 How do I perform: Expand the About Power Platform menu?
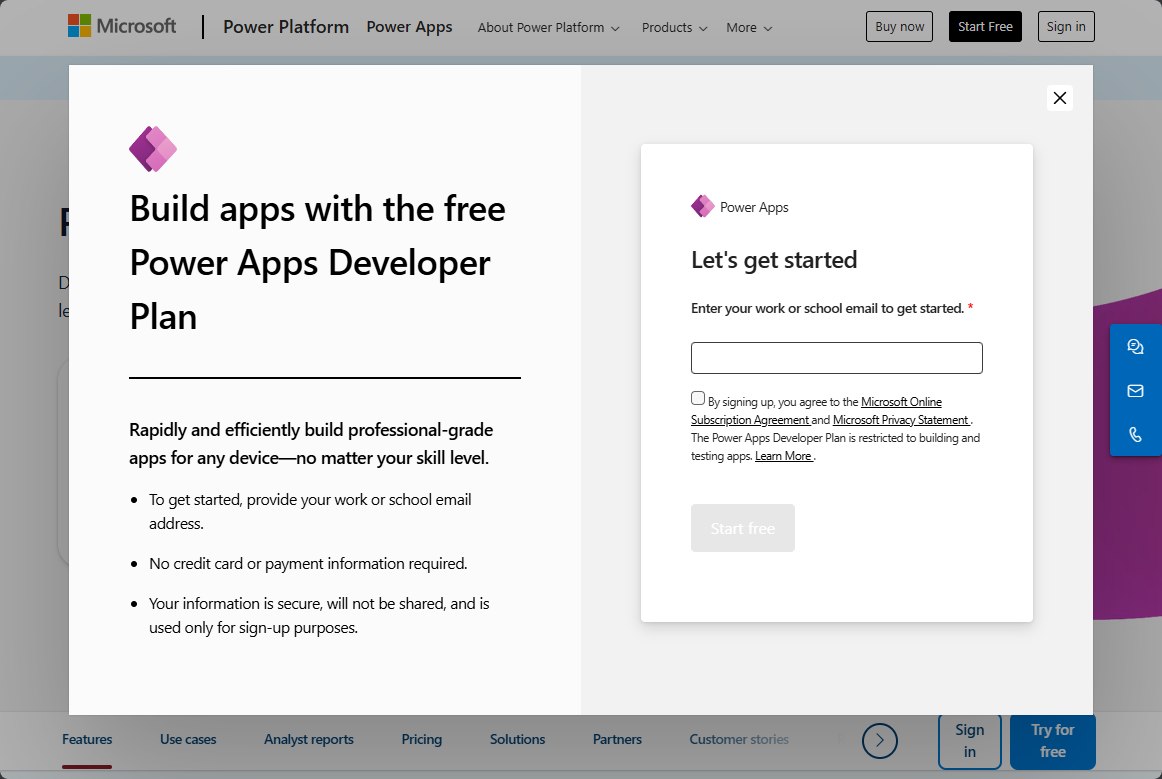point(548,28)
